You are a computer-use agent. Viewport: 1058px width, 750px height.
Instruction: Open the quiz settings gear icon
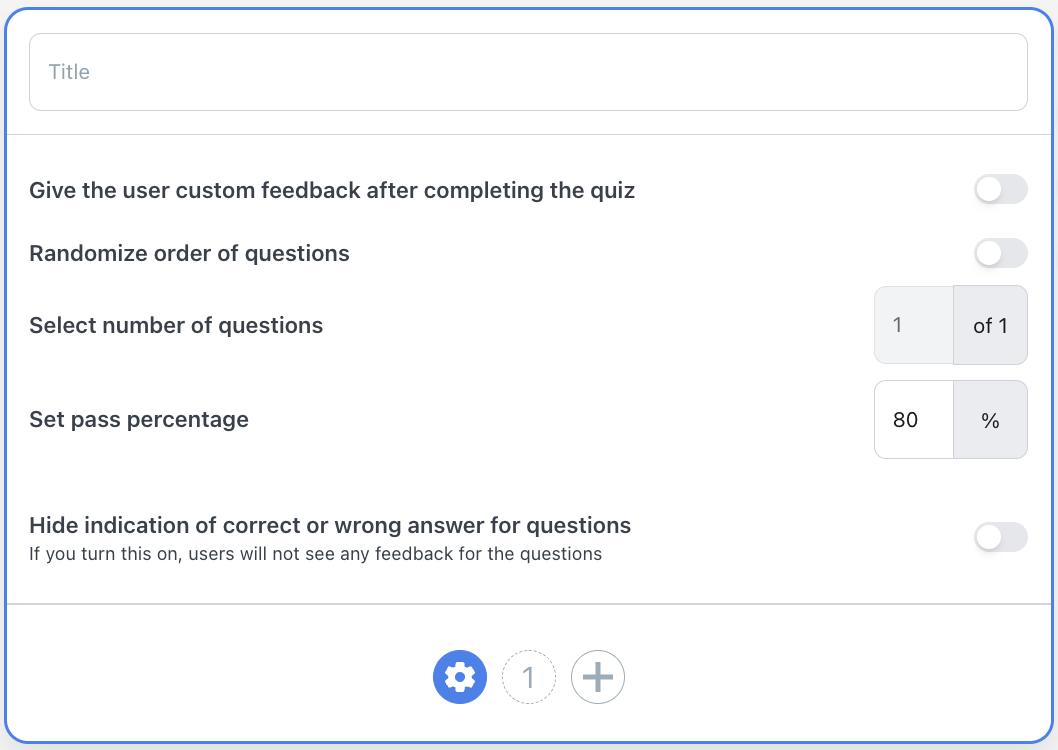(460, 676)
